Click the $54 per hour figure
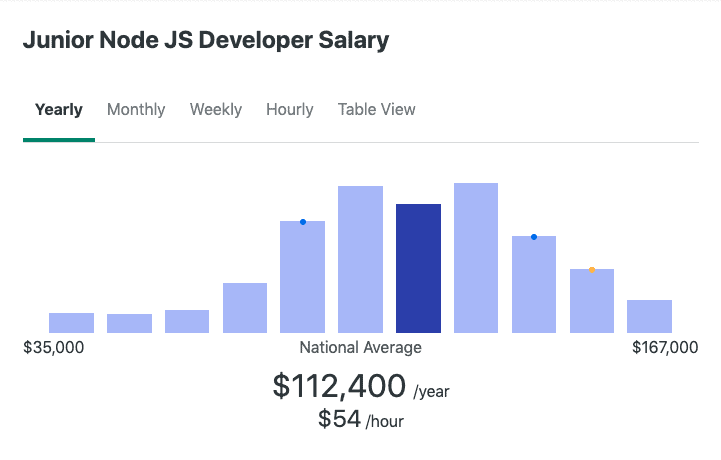The height and width of the screenshot is (460, 721). tap(339, 420)
